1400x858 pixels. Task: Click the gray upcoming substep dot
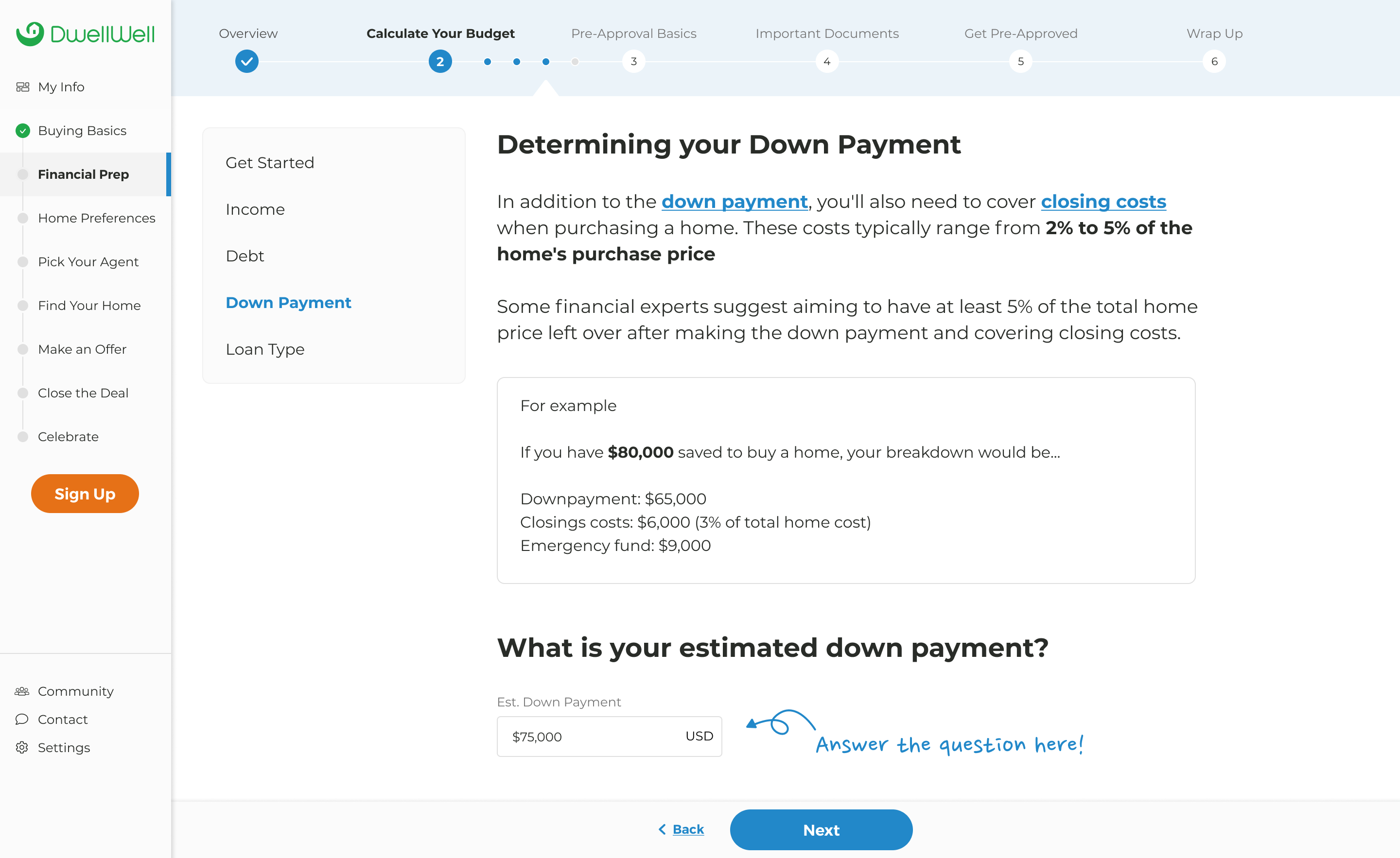[575, 61]
